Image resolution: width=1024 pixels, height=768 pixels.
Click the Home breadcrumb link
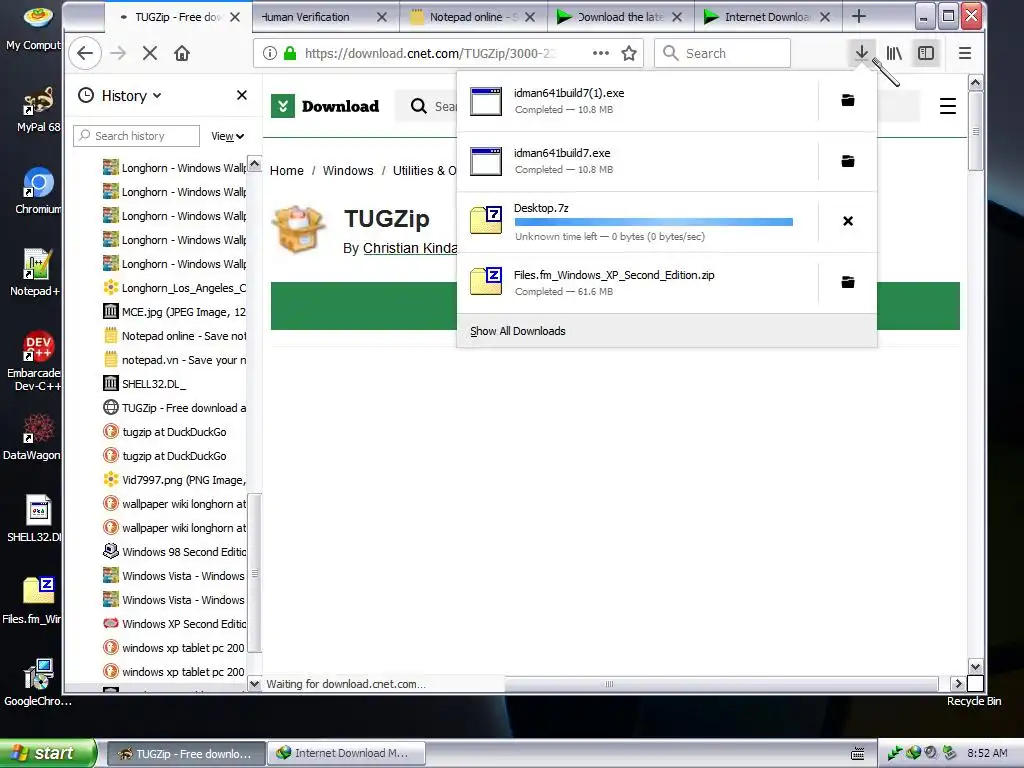point(287,170)
